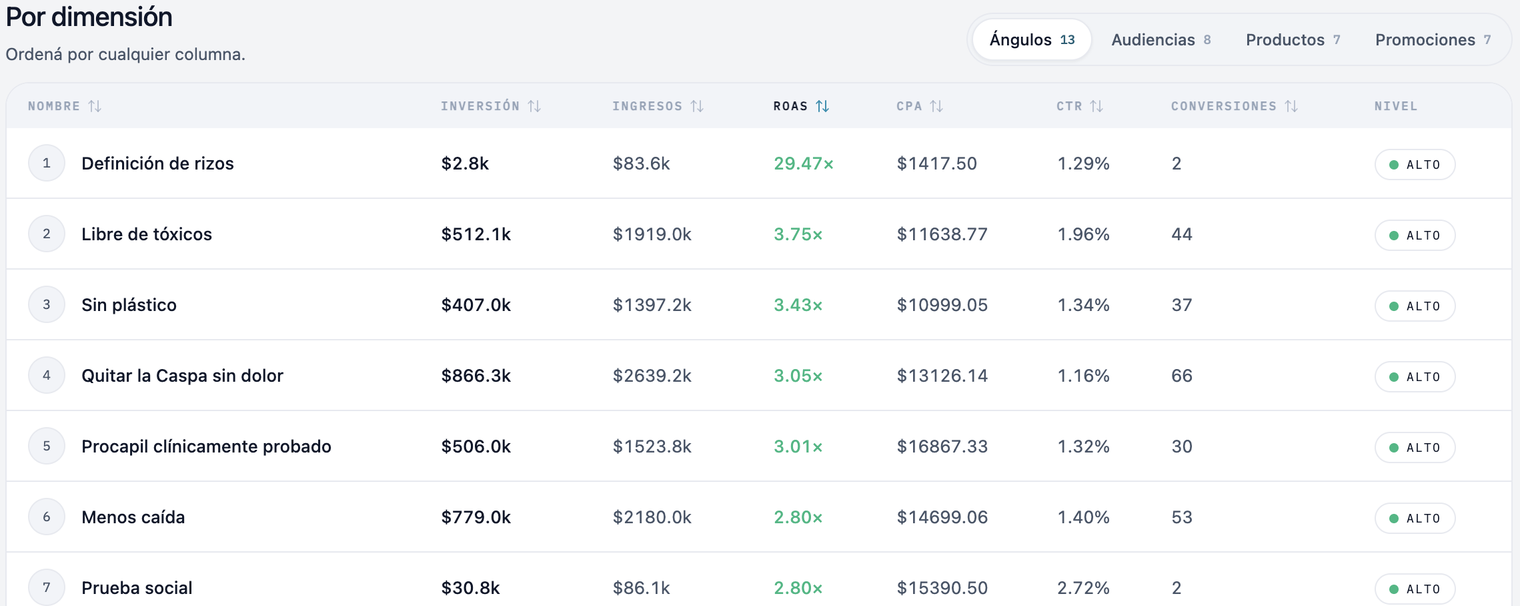Sort by the CTR column arrows icon
The height and width of the screenshot is (606, 1520).
(1096, 106)
